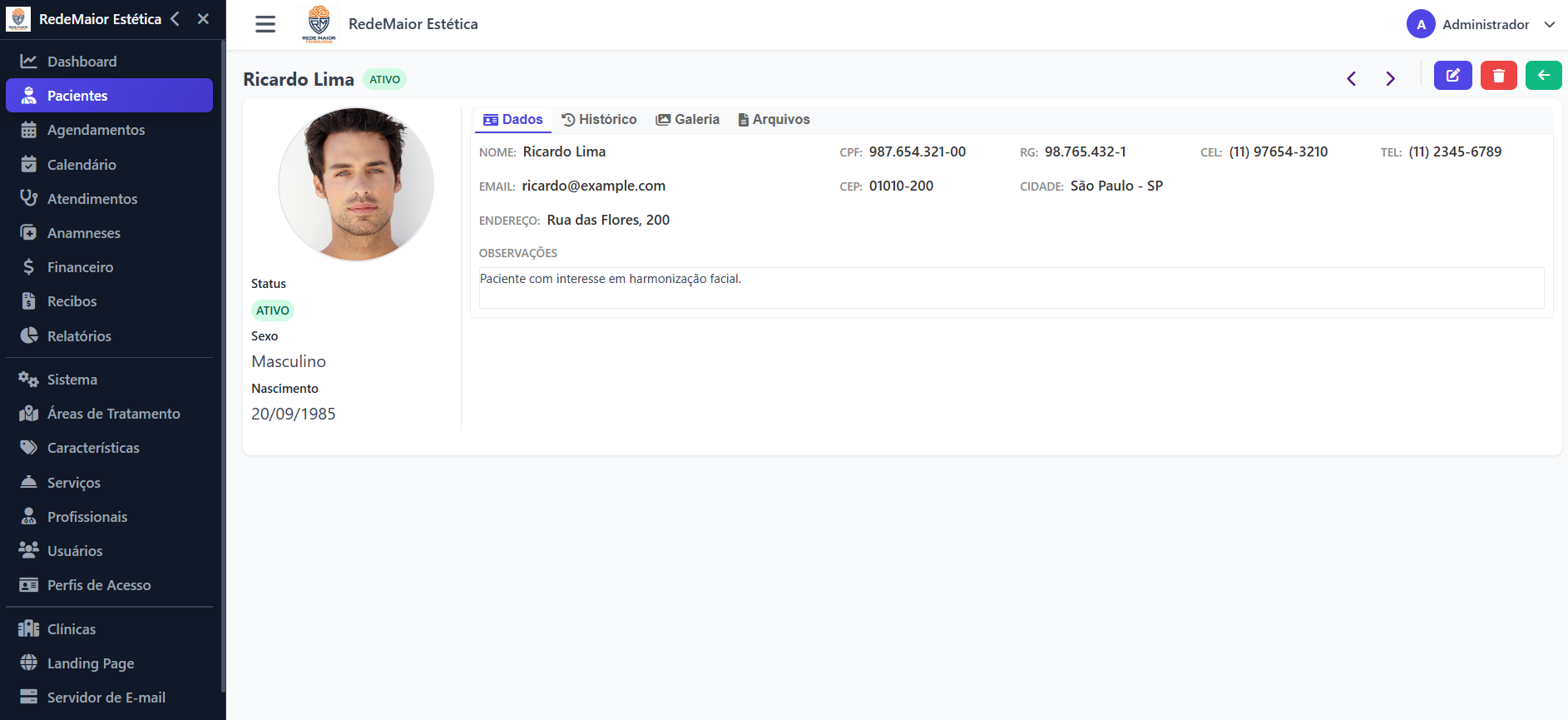This screenshot has width=1568, height=720.
Task: Click the red trash delete button
Action: coord(1498,76)
